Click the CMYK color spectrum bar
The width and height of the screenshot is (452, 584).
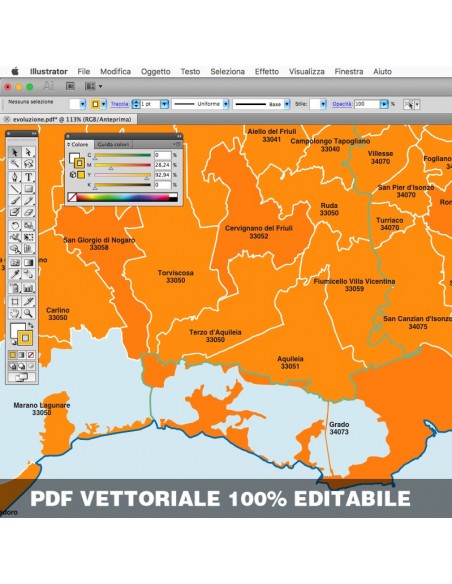pos(123,197)
